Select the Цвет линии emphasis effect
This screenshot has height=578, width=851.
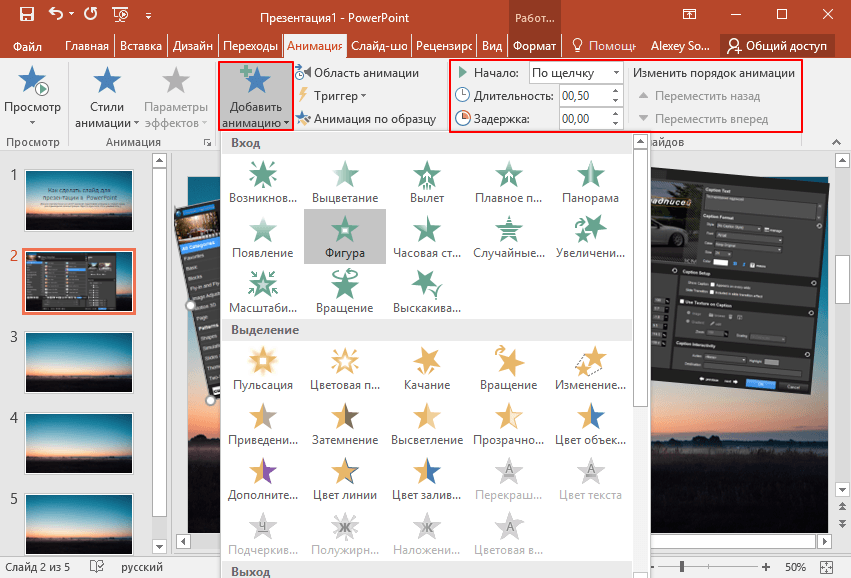coord(344,478)
